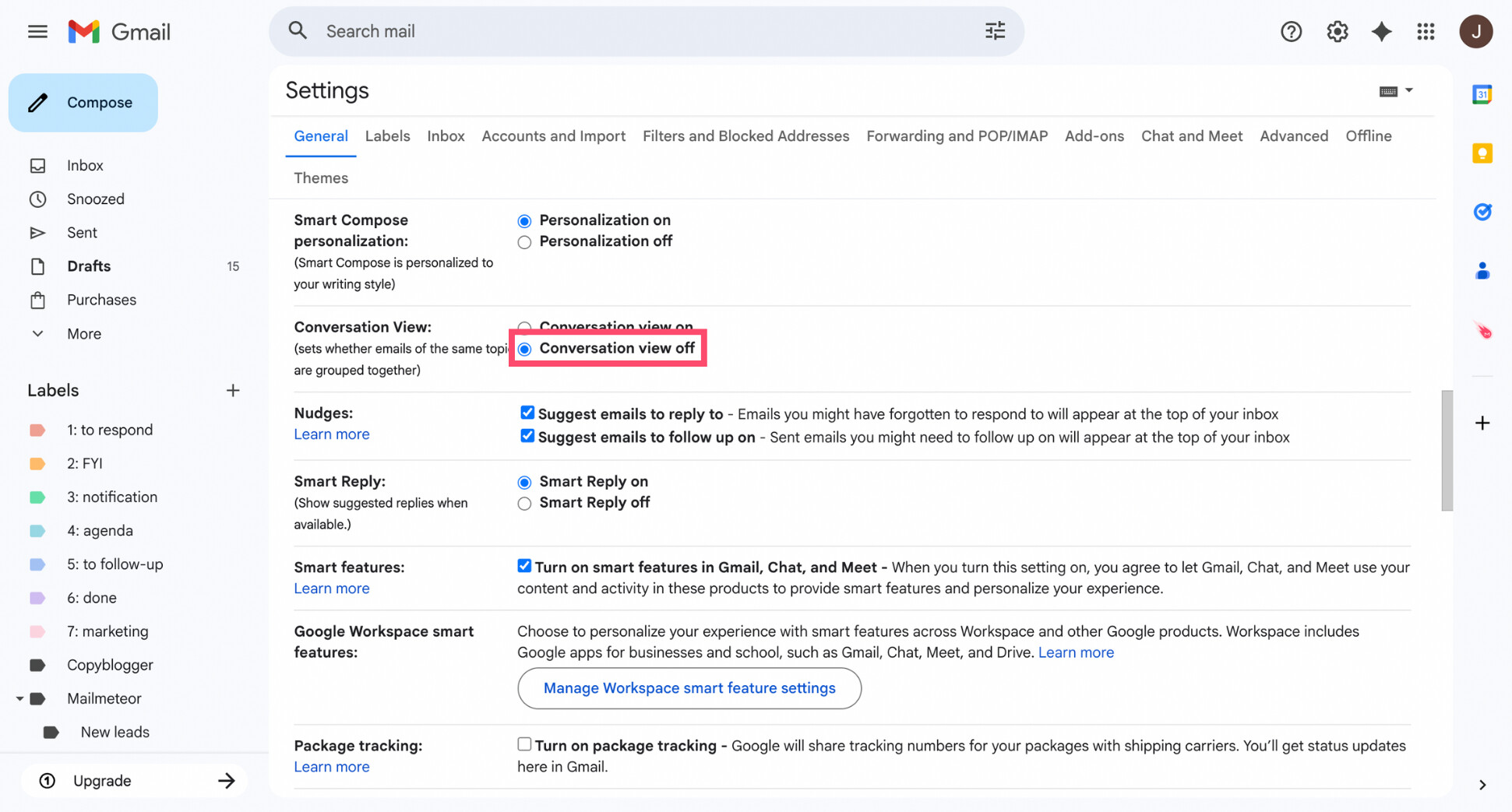This screenshot has height=812, width=1512.
Task: Open Google Calendar in side panel
Action: [x=1482, y=94]
